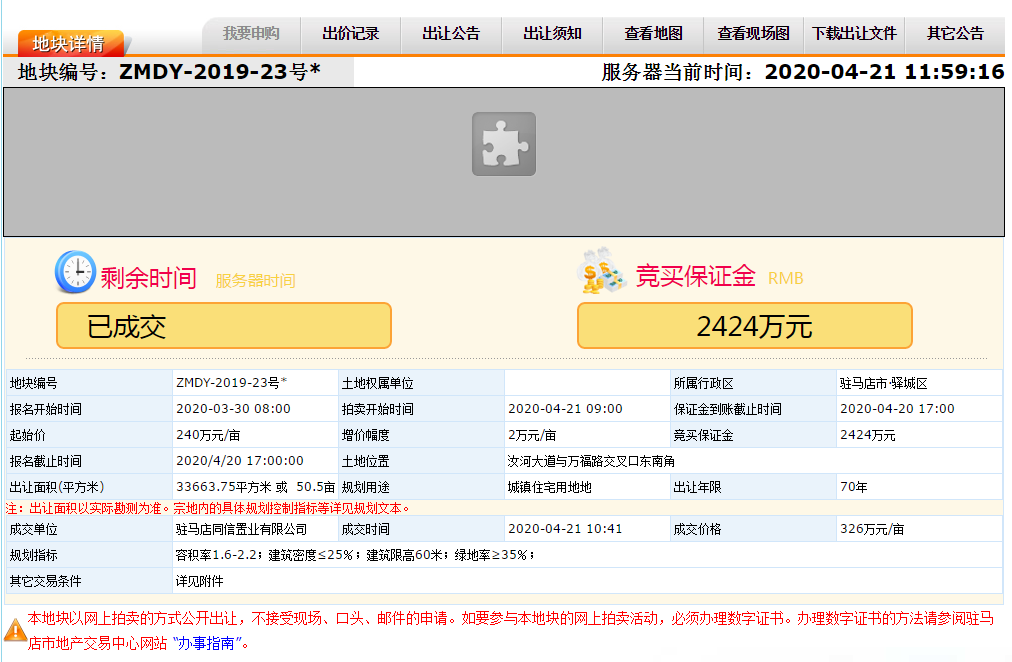Open the 出让公告 announcement tab
1012x662 pixels.
point(450,32)
